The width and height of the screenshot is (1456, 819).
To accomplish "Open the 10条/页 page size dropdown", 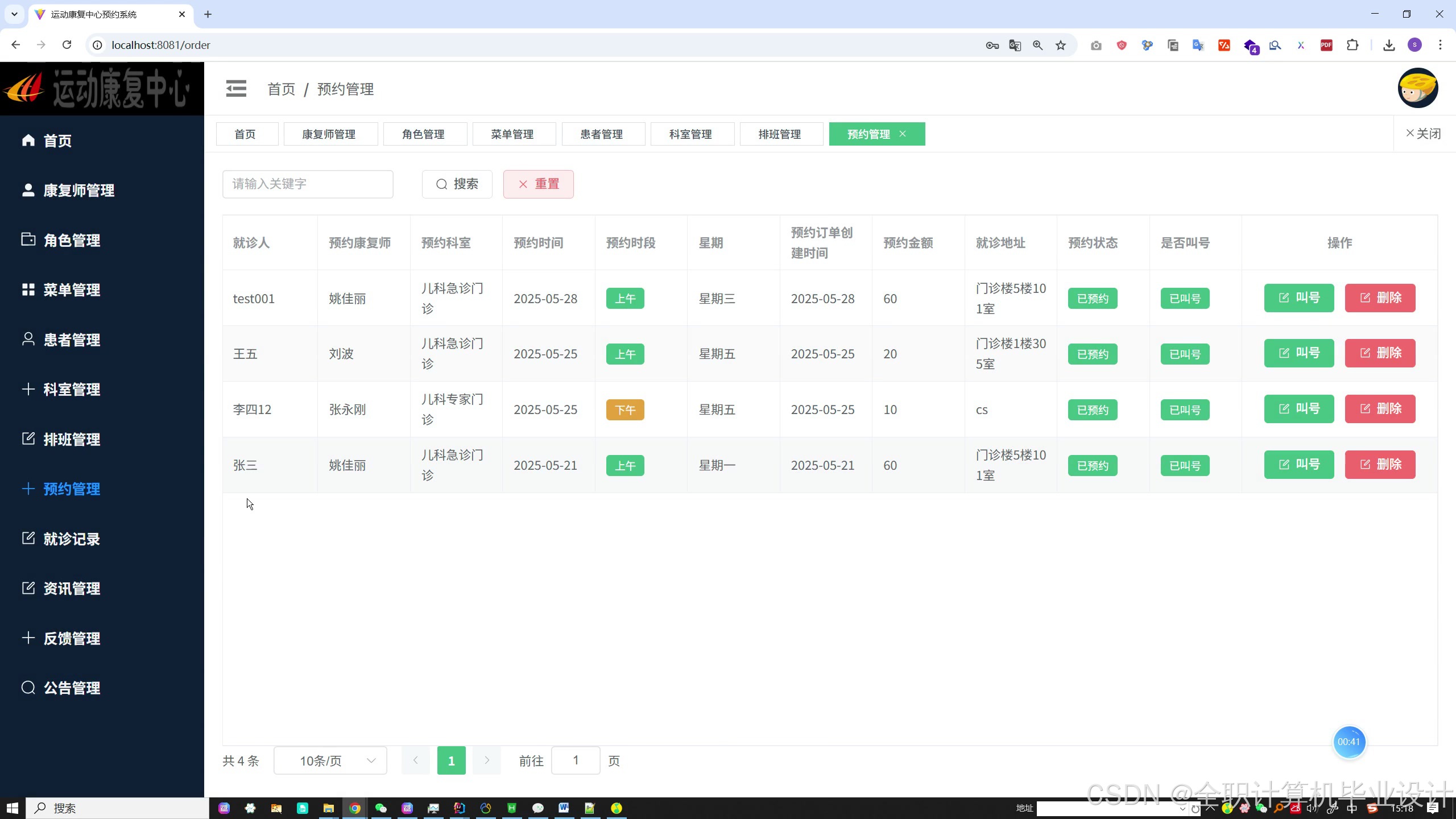I will 330,760.
